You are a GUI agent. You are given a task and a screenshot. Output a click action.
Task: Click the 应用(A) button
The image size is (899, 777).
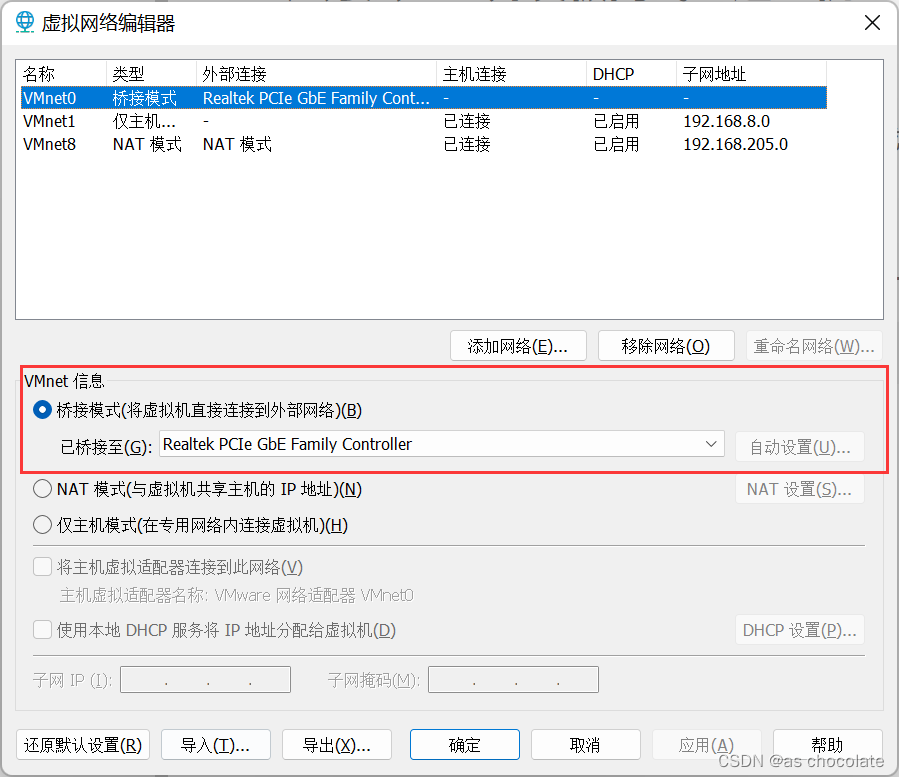[707, 745]
